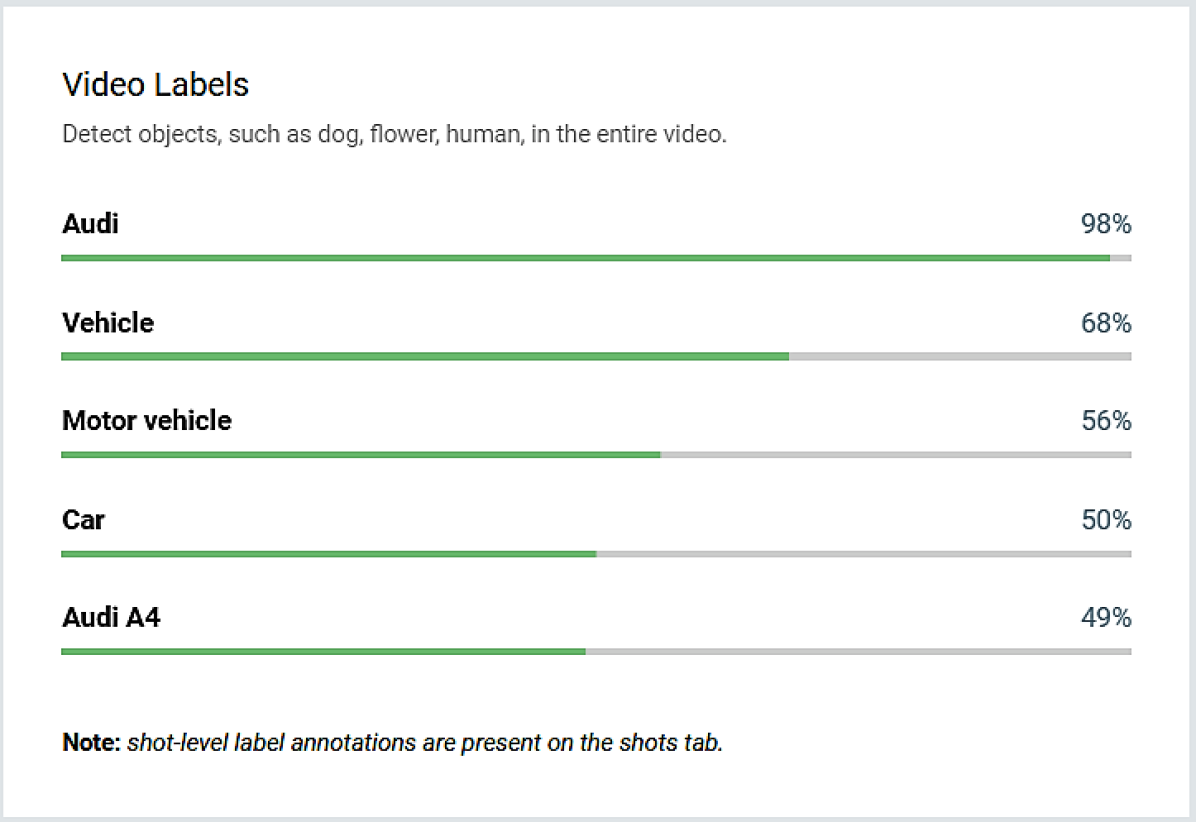Click the Video Labels heading
The width and height of the screenshot is (1196, 822).
pos(155,85)
